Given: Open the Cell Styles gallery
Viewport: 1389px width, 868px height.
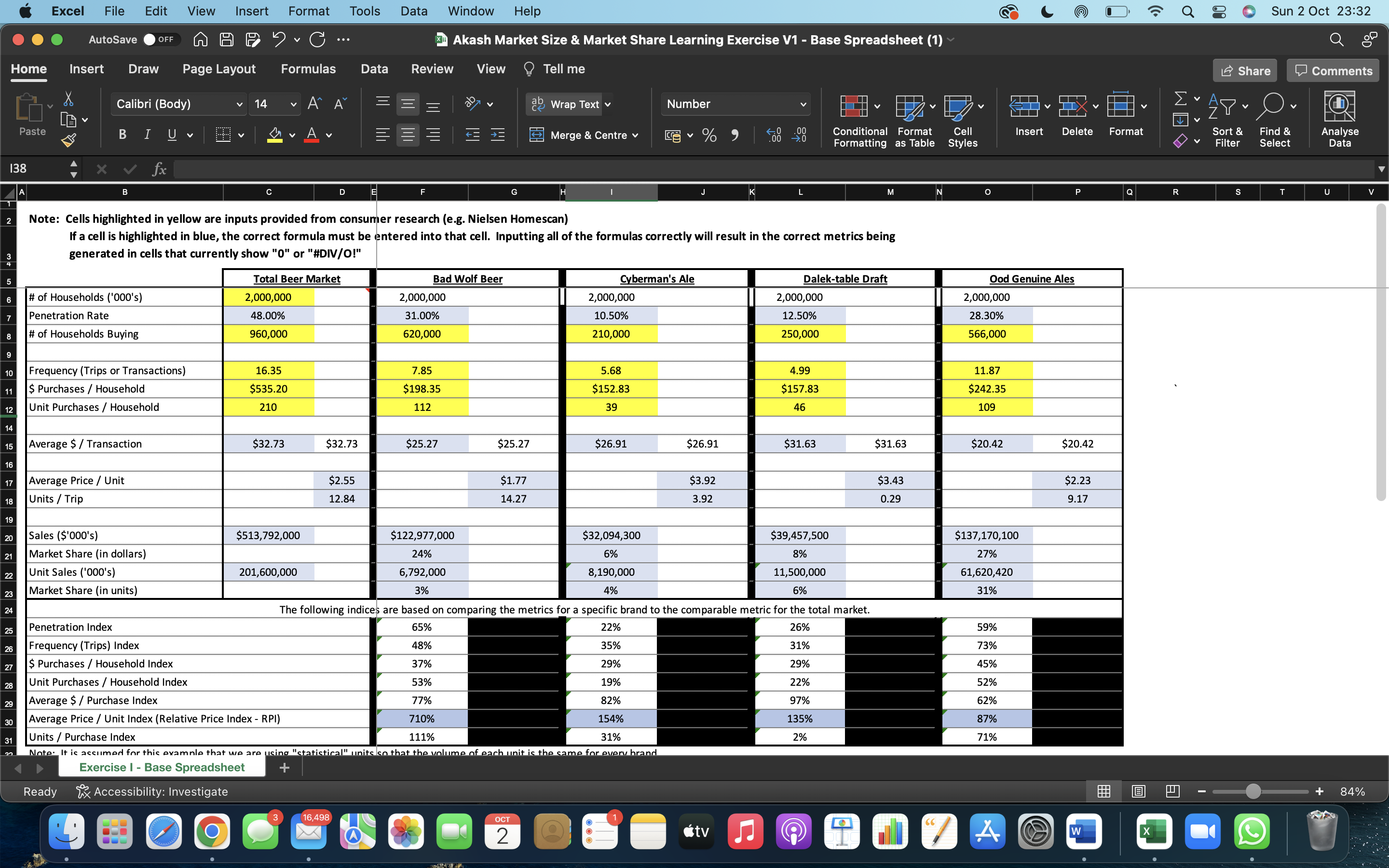Looking at the screenshot, I should click(963, 119).
